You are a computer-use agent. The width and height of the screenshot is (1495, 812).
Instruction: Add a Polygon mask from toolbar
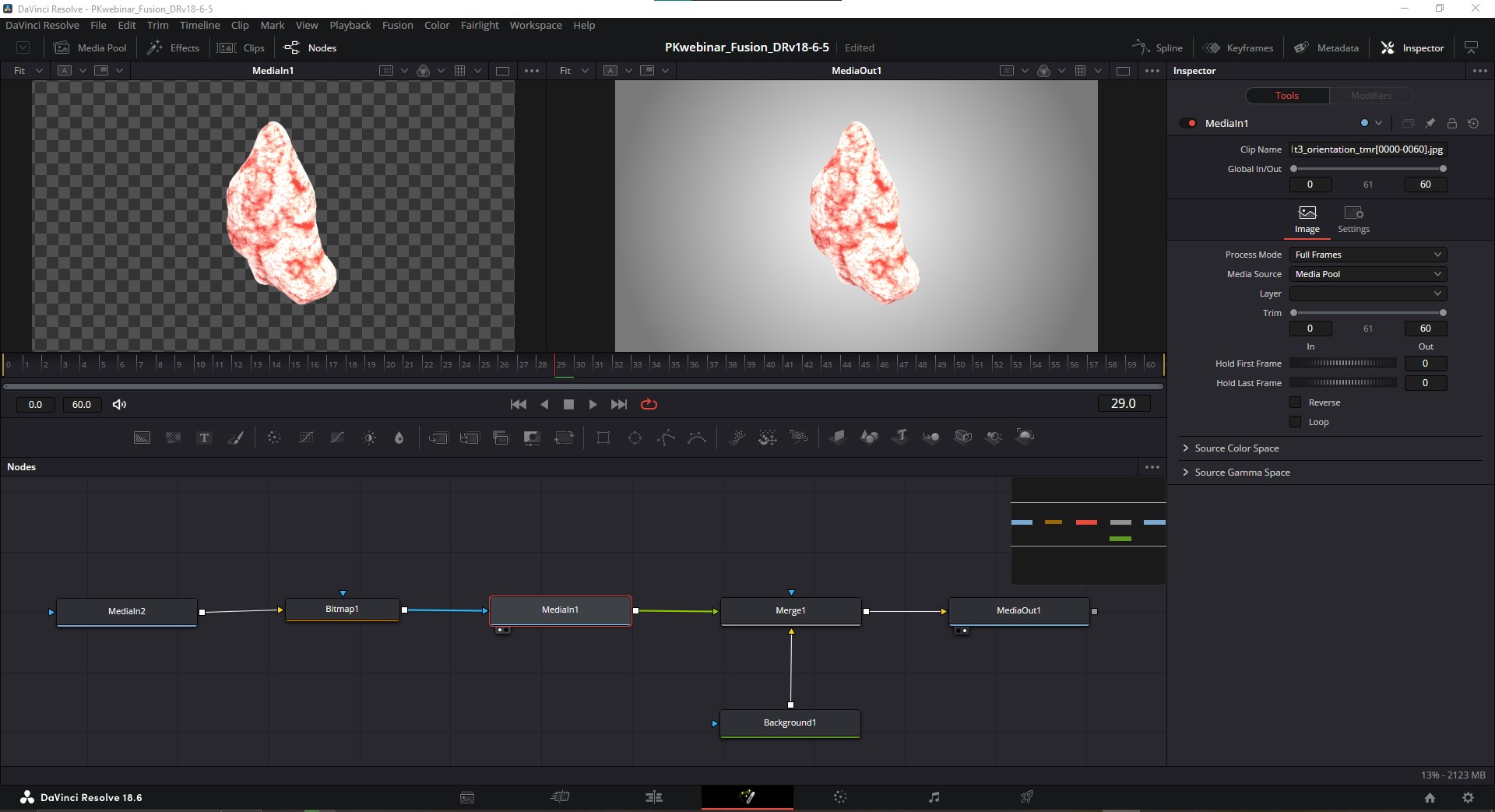(666, 438)
